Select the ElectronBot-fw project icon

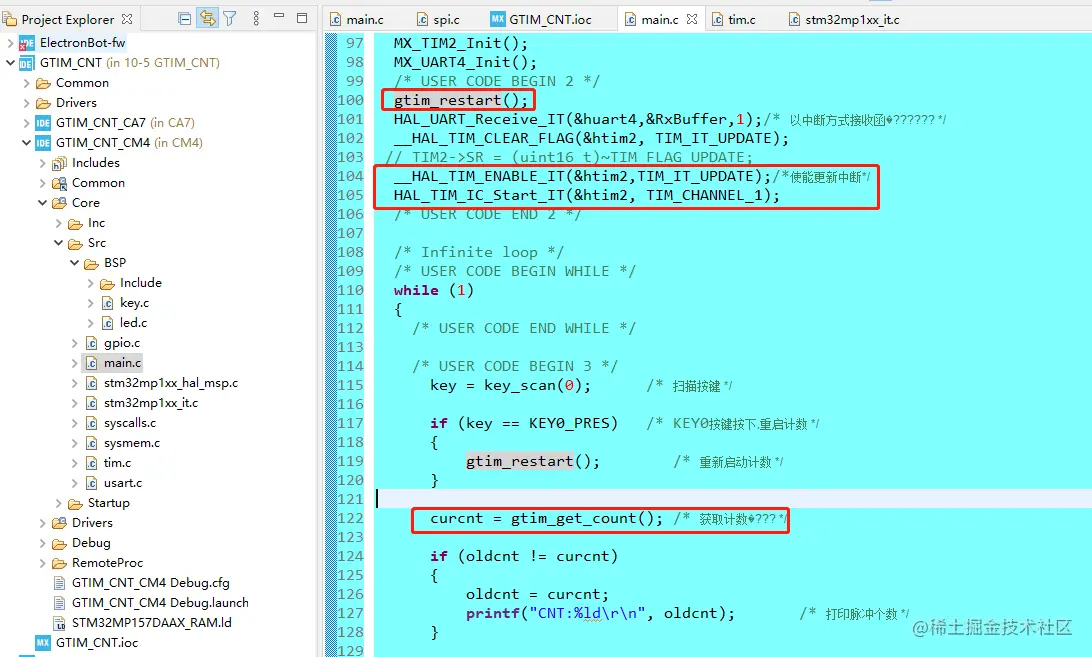coord(26,43)
